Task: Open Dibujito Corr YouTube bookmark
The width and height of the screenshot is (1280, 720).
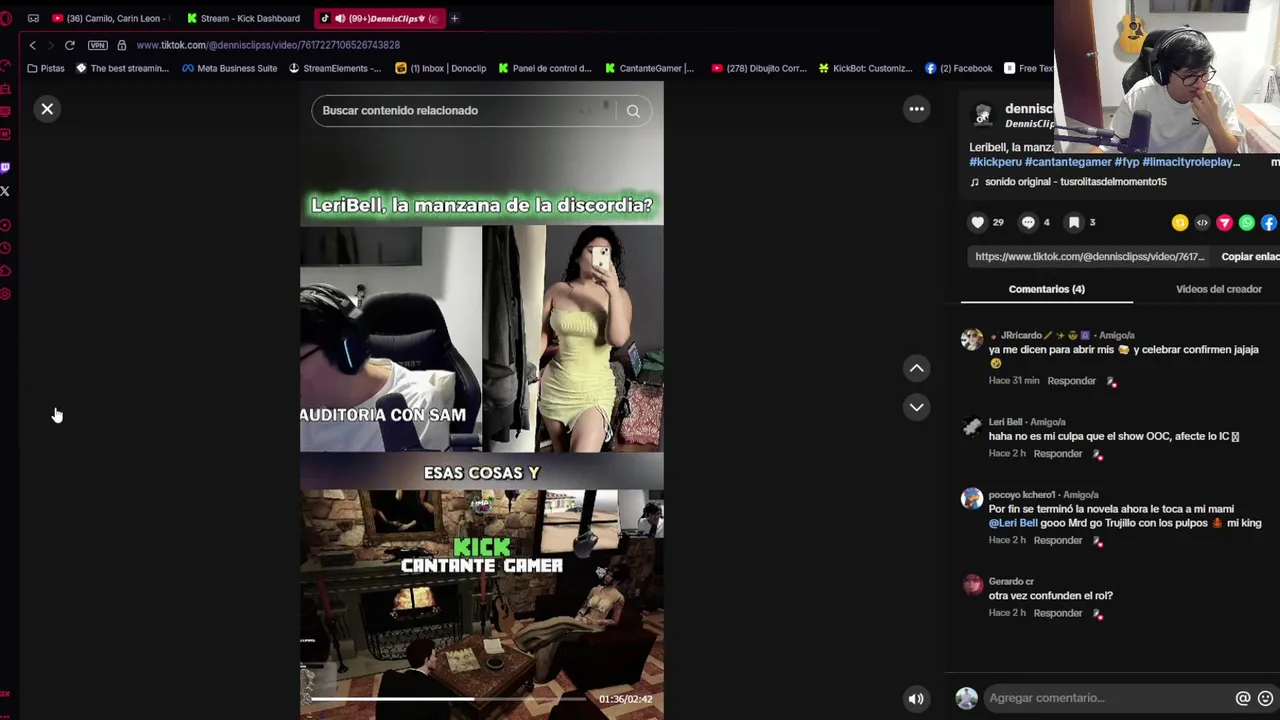Action: coord(759,68)
